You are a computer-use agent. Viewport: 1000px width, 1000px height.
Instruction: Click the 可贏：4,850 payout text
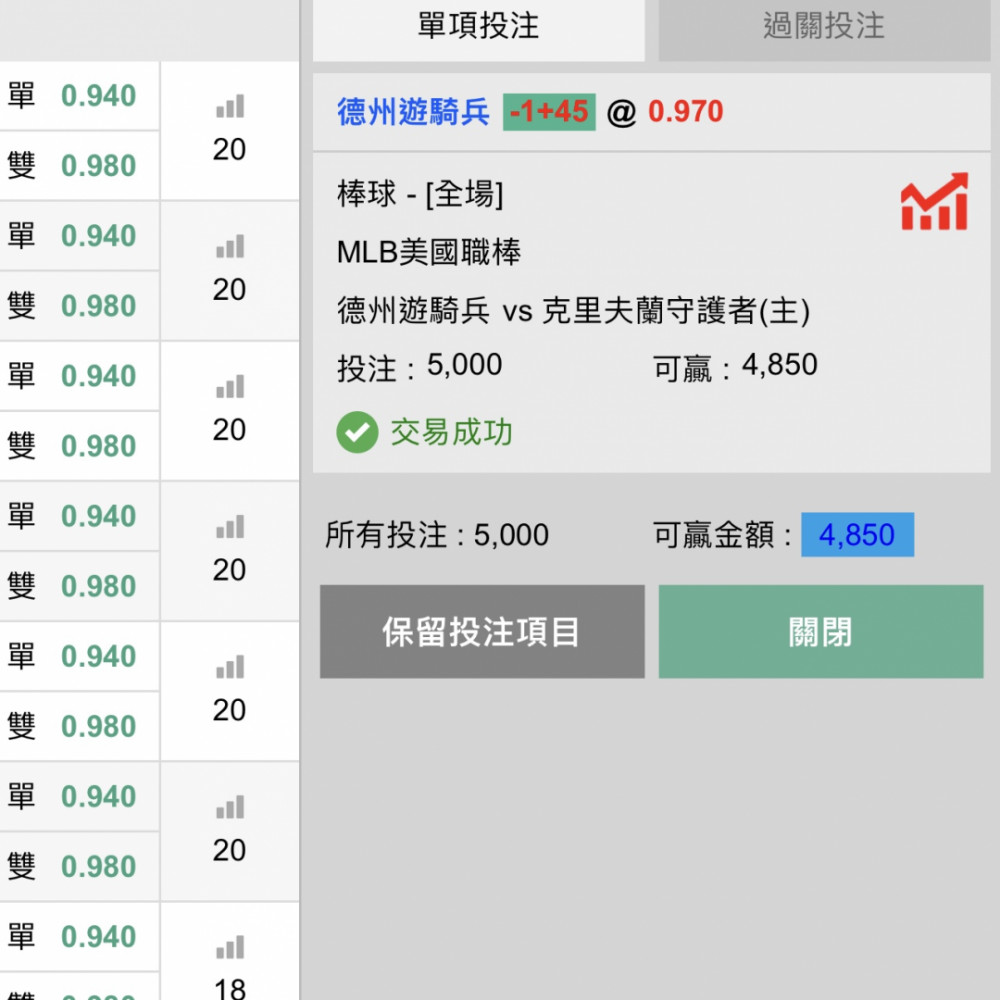(735, 367)
